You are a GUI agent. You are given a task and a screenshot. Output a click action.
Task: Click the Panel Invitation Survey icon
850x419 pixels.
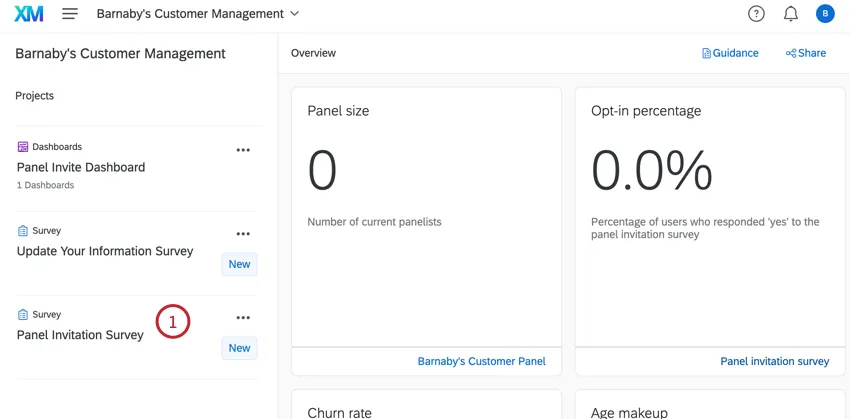click(x=23, y=315)
